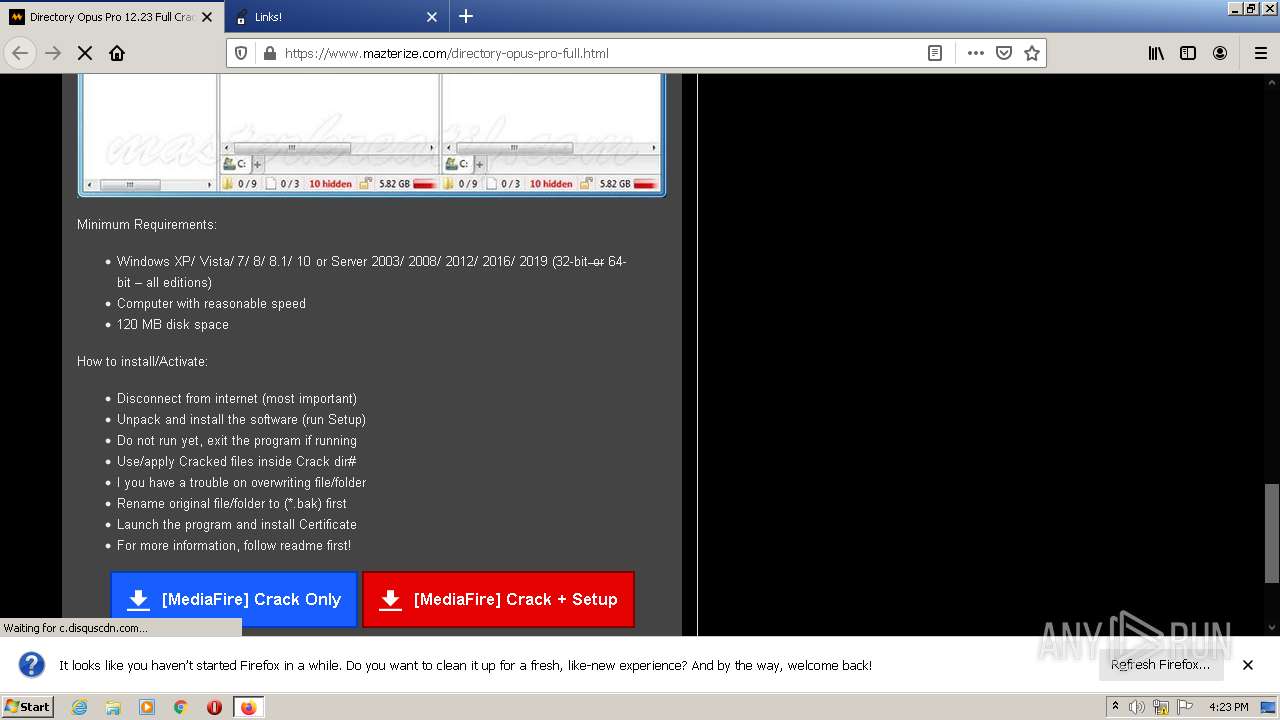Click the Windows XP/Vista requirements line
The image size is (1280, 720).
372,272
